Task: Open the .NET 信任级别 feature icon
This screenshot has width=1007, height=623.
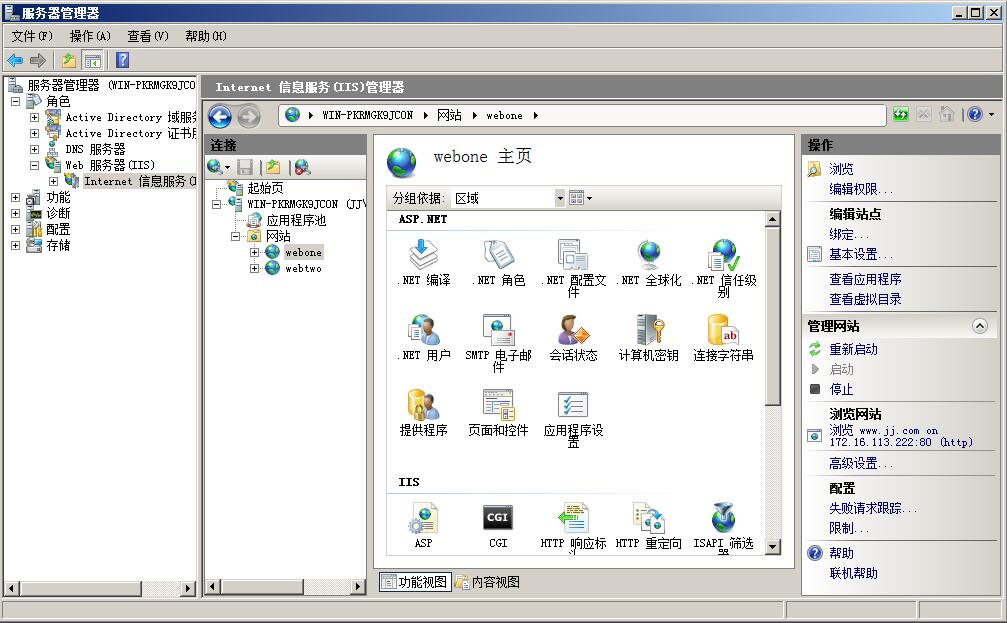Action: (724, 267)
